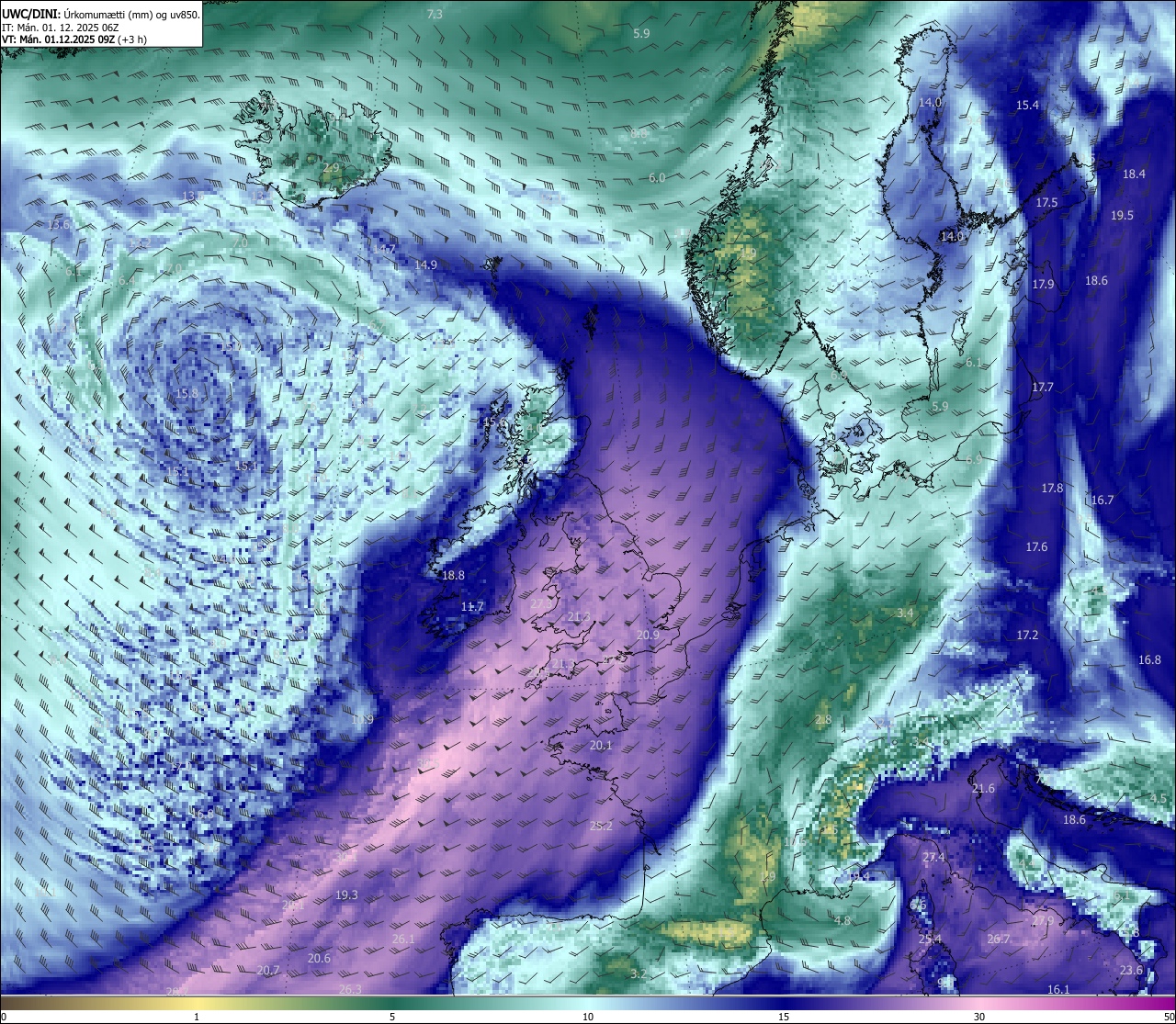Click the 'VT: Mán. 01.12.2025 09Z (+3 h)' line
Viewport: 1176px width, 1024px height.
[x=75, y=39]
